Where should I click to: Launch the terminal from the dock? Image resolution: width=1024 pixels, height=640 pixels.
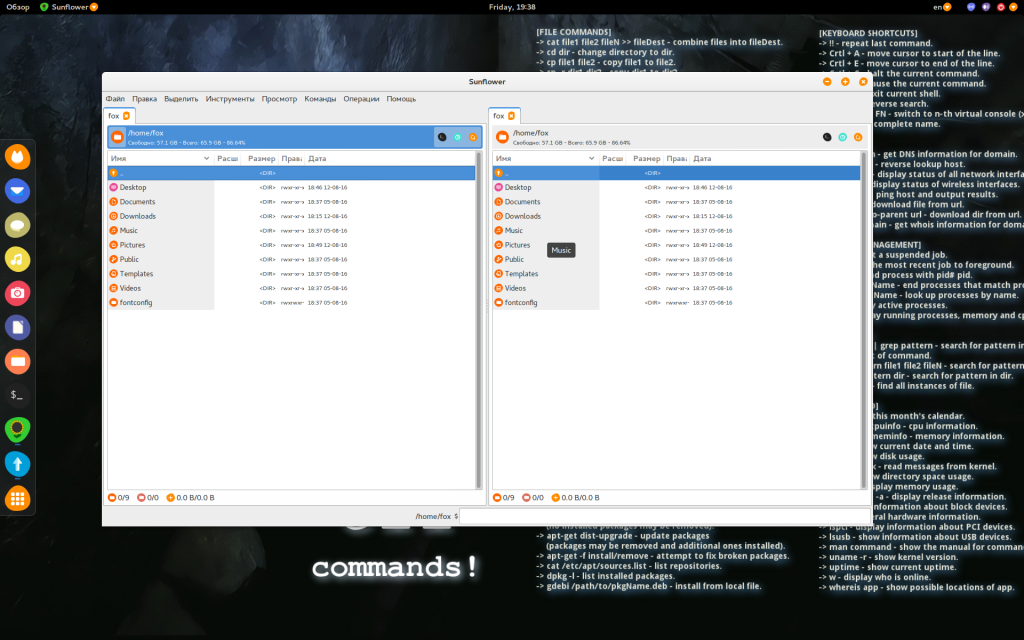(x=18, y=395)
